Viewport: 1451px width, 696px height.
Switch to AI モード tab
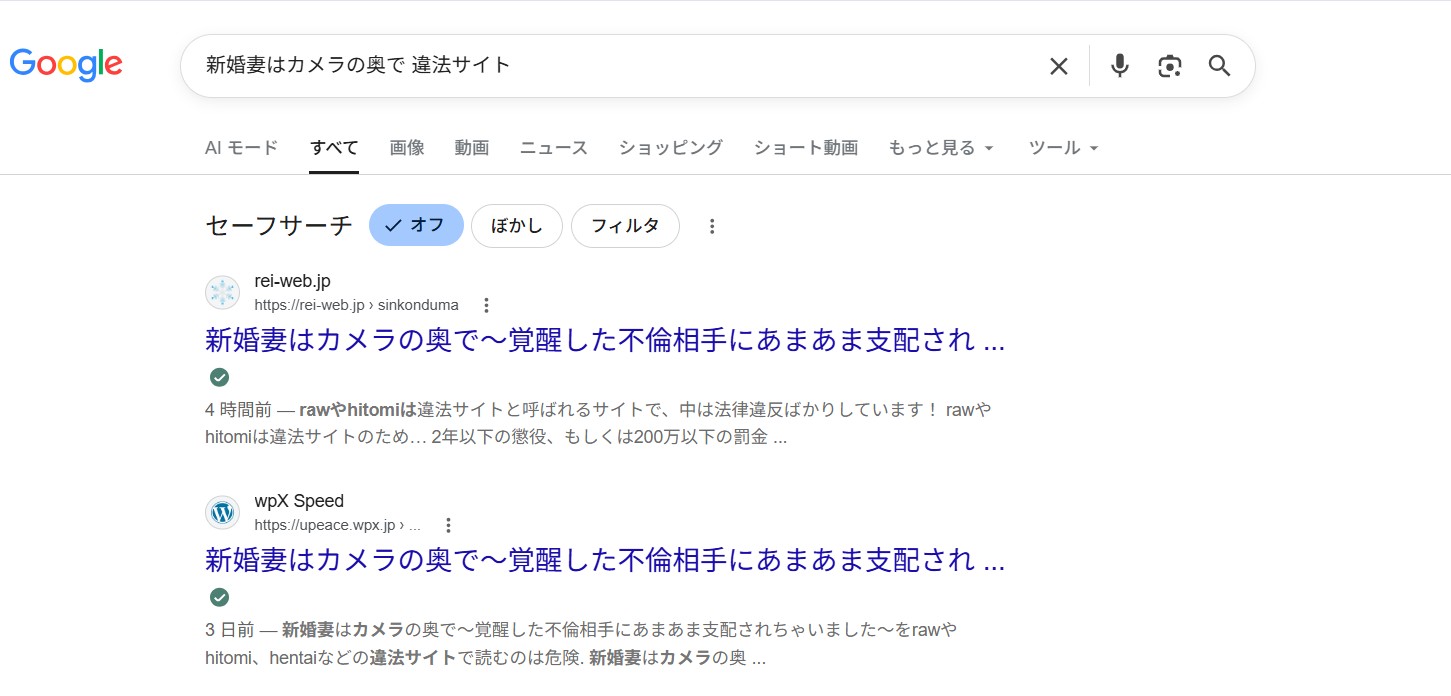click(241, 147)
